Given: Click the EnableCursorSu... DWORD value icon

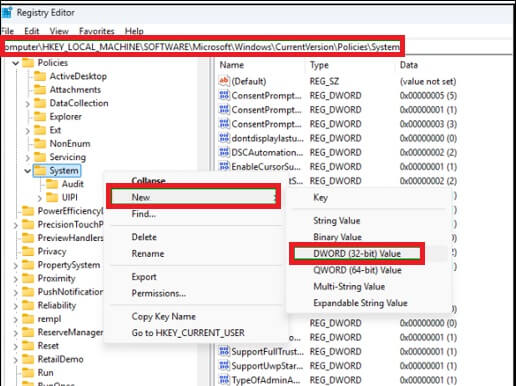Looking at the screenshot, I should [x=224, y=166].
